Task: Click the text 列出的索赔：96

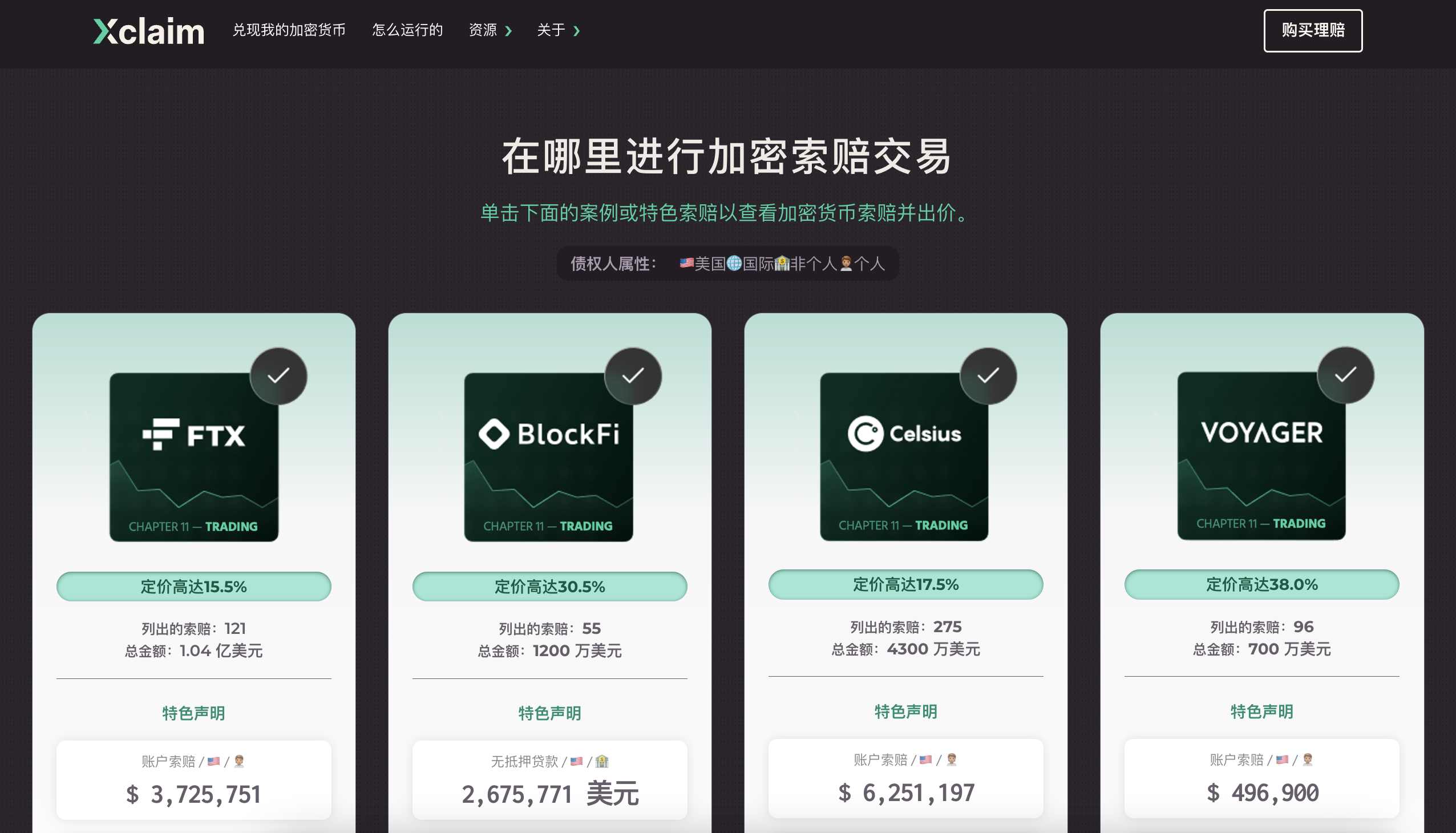Action: click(x=1262, y=627)
